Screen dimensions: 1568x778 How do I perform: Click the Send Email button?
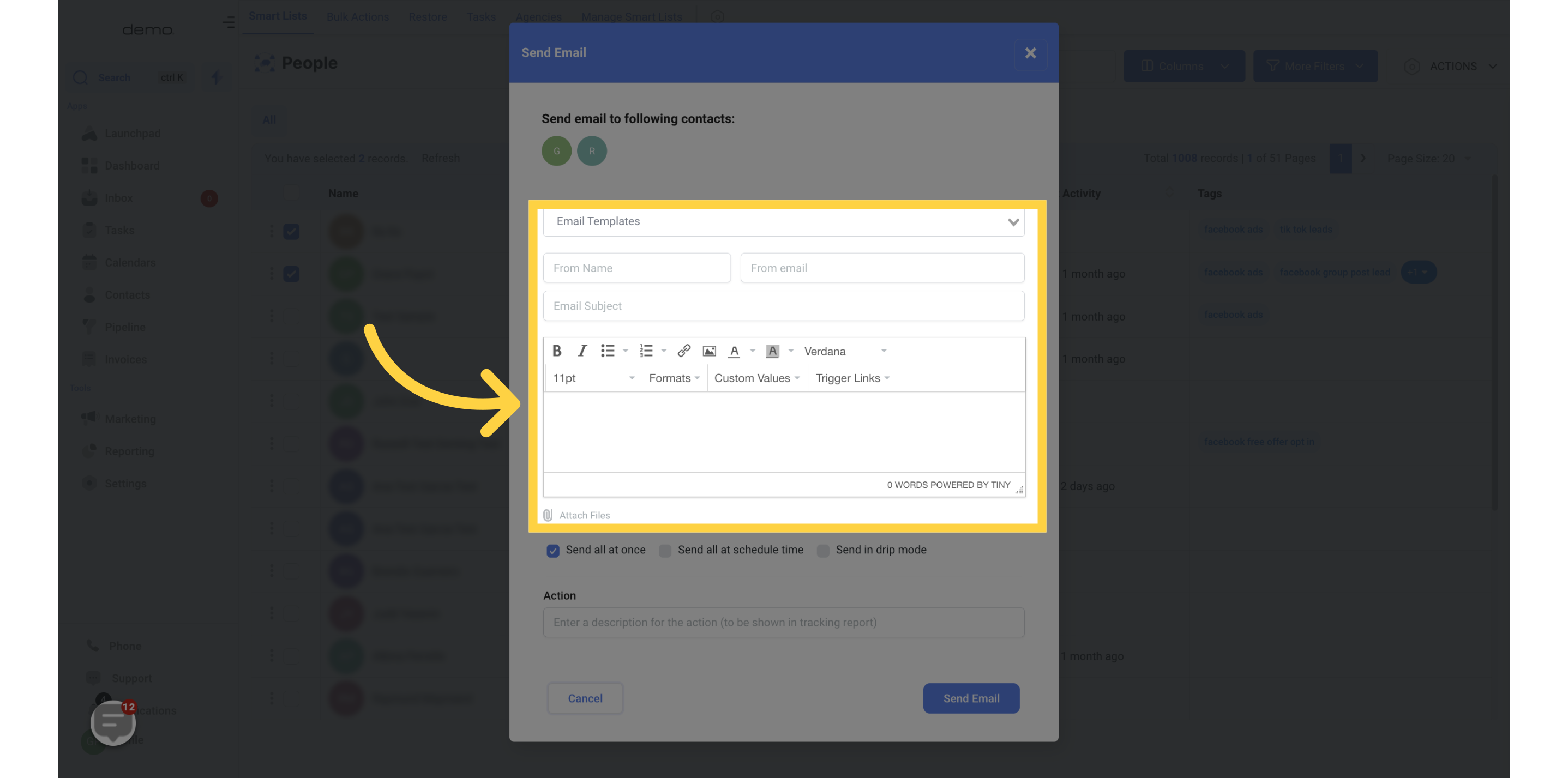[971, 698]
